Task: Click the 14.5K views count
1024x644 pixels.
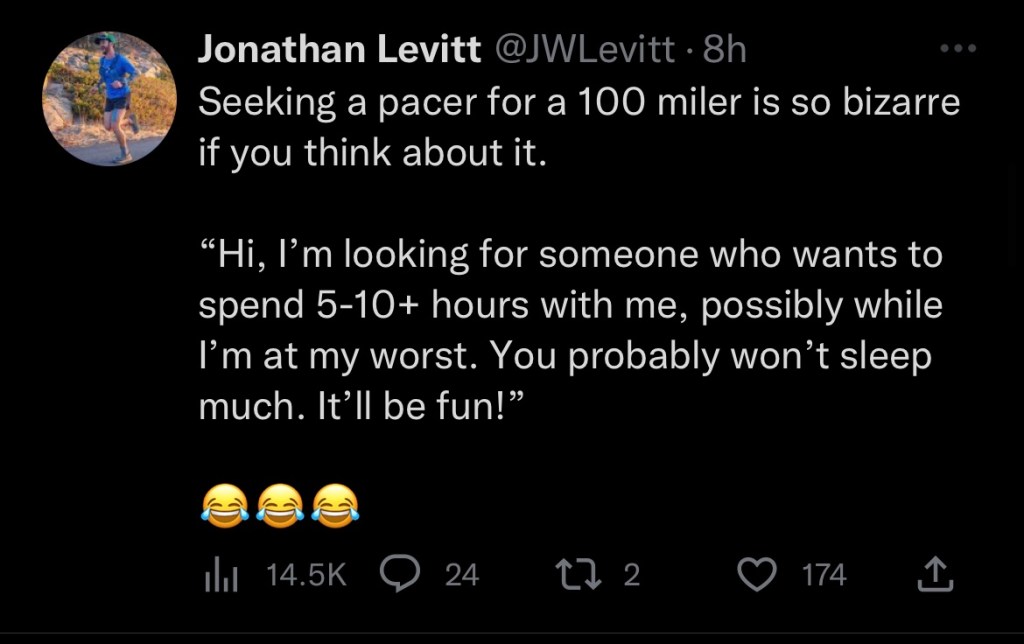Action: (306, 574)
